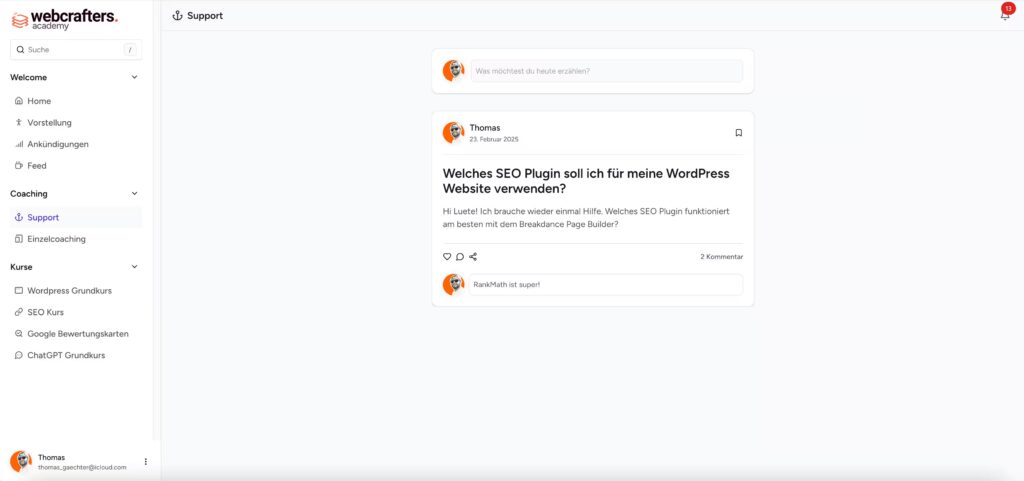Click the Feed coffee cup icon
Image resolution: width=1024 pixels, height=481 pixels.
(x=18, y=166)
